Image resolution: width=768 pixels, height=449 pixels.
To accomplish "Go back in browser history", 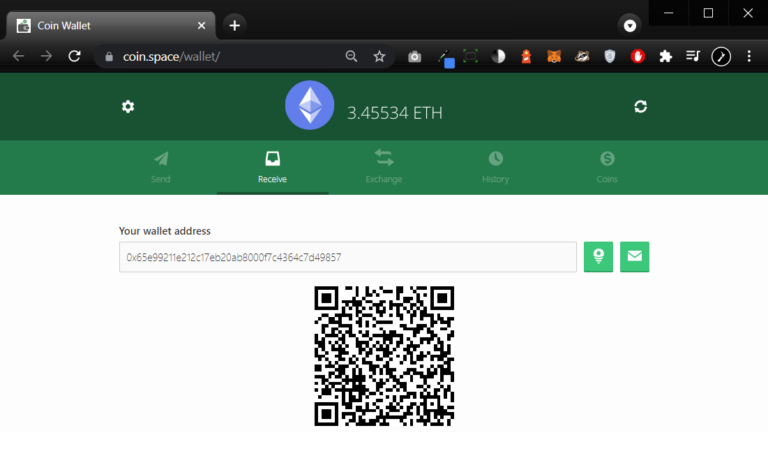I will pyautogui.click(x=19, y=56).
